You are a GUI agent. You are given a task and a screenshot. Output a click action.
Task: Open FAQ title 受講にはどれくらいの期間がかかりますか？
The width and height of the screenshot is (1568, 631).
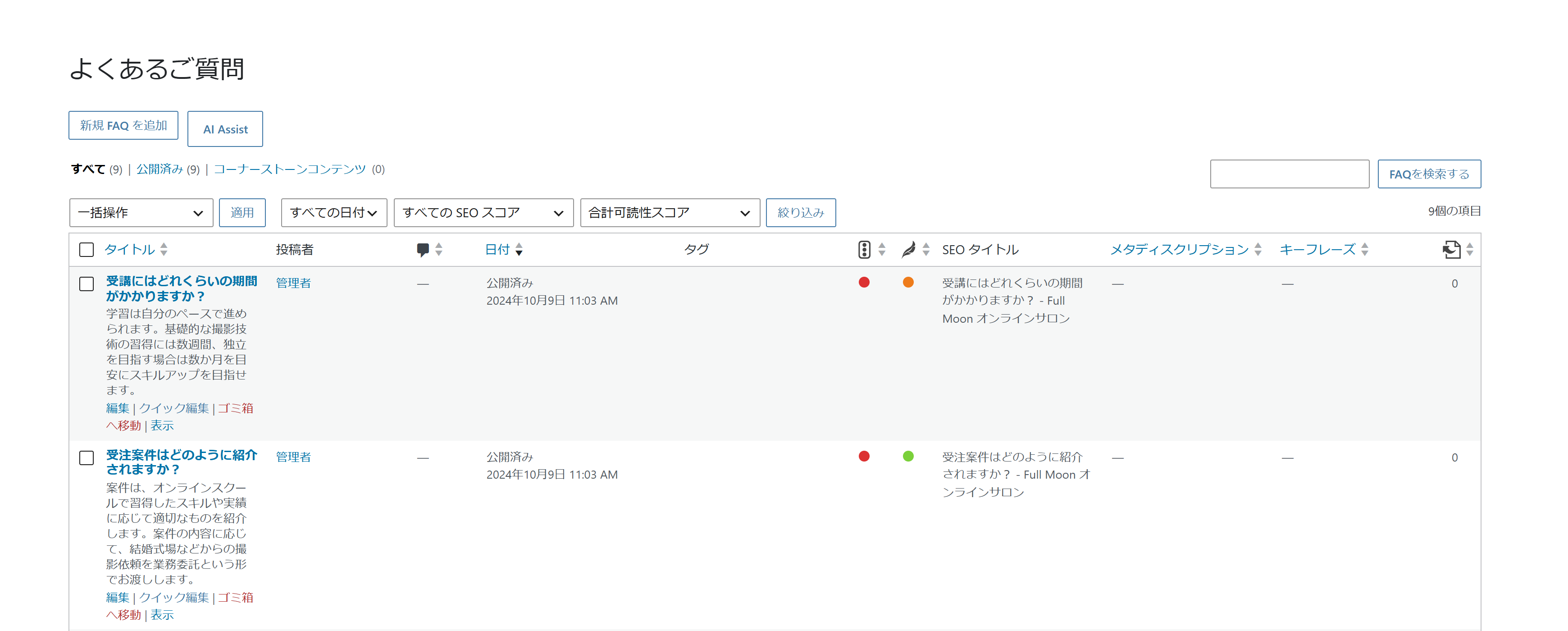[182, 289]
